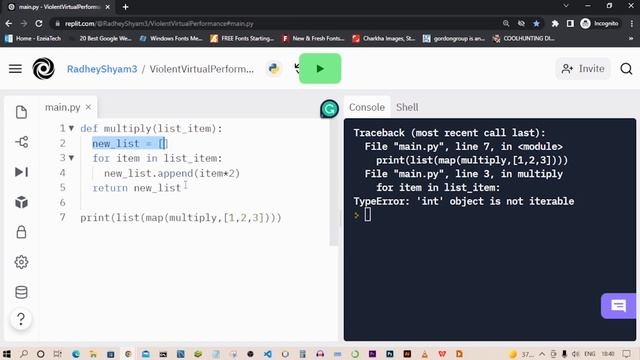Click the bookmark star icon
This screenshot has width=640, height=360.
click(x=536, y=24)
